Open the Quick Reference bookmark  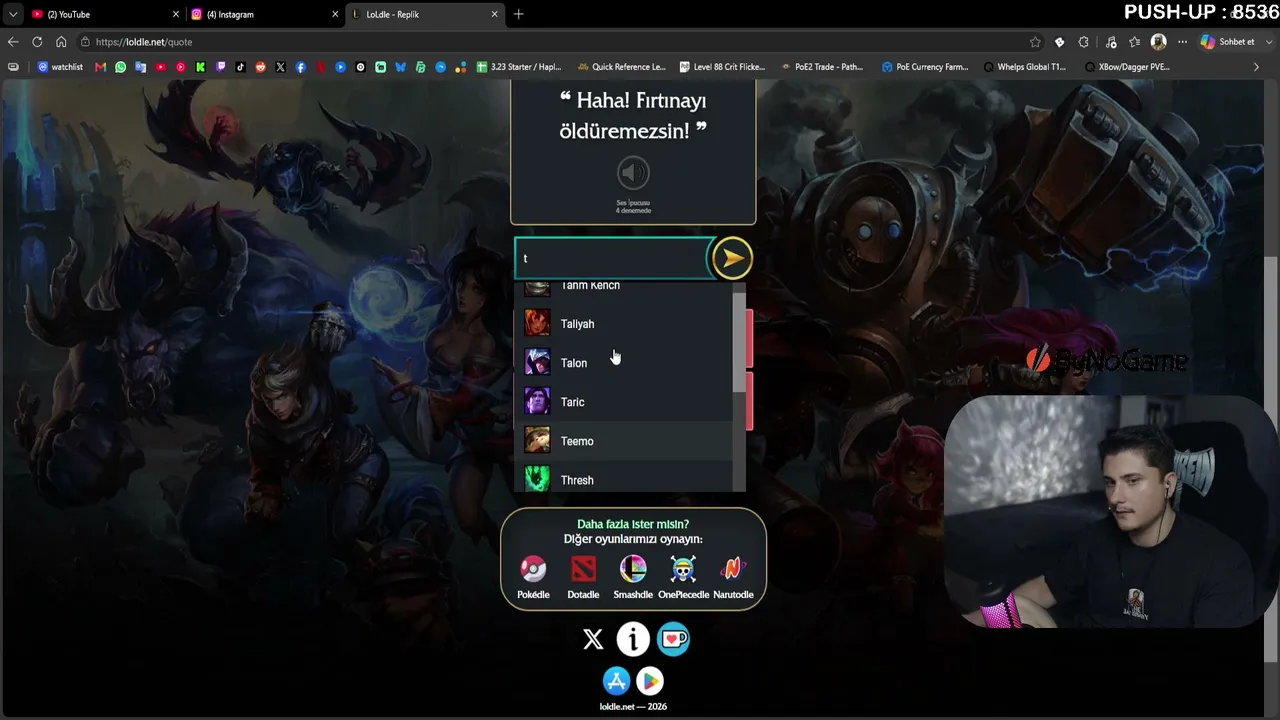point(621,67)
